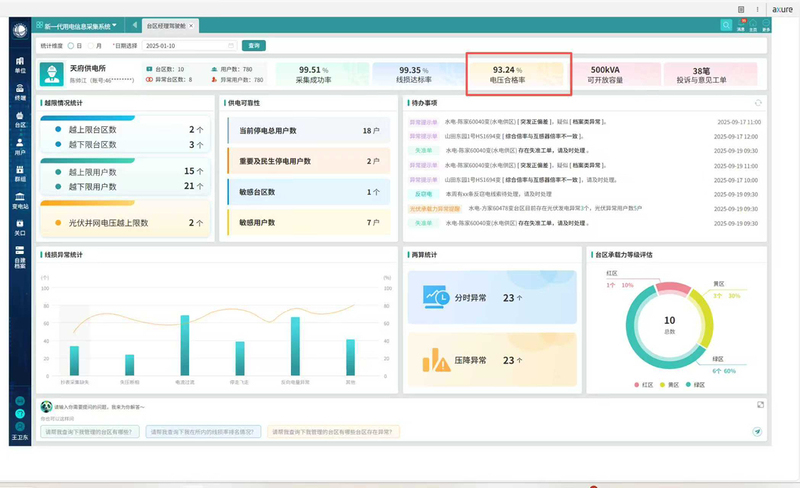The width and height of the screenshot is (800, 488).
Task: Click the calendar icon in date field
Action: 231,45
